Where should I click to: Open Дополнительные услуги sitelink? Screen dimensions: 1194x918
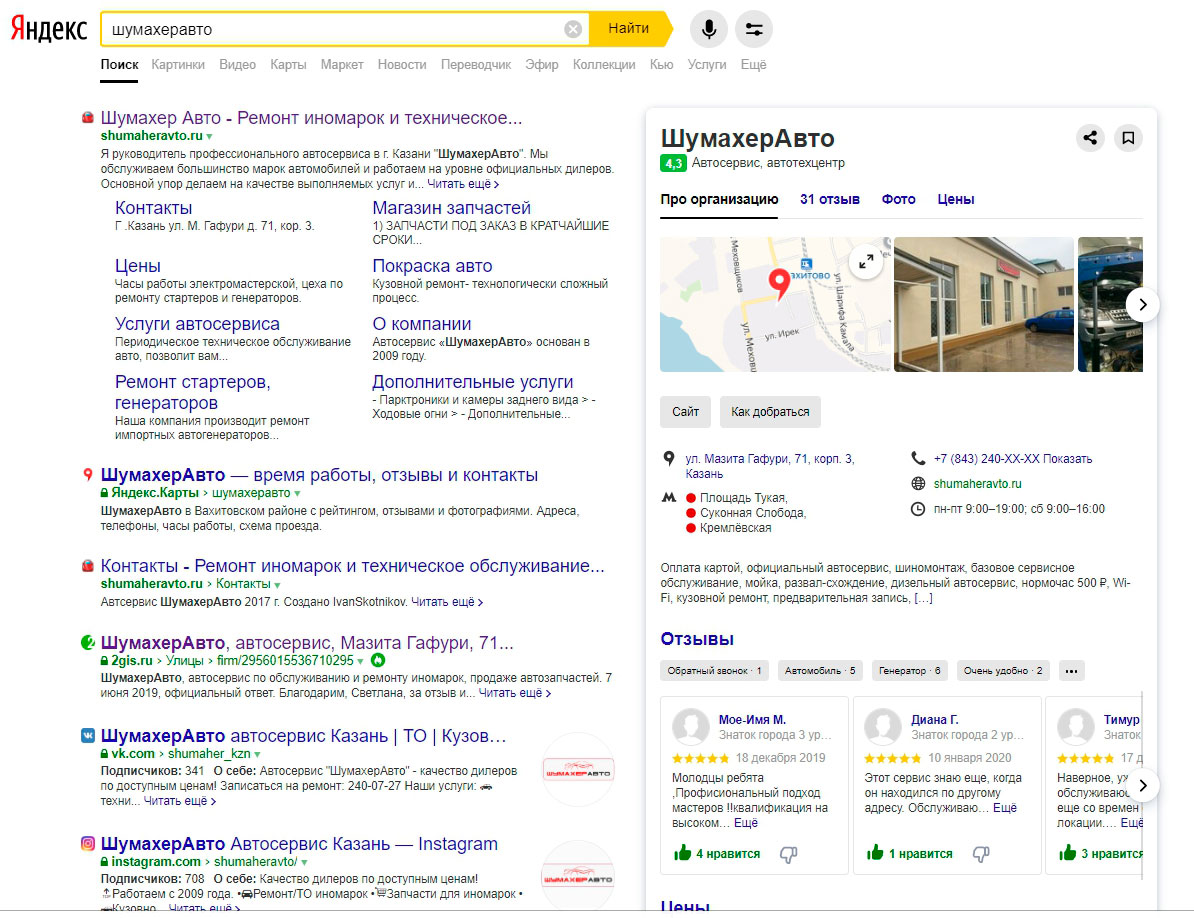point(472,381)
